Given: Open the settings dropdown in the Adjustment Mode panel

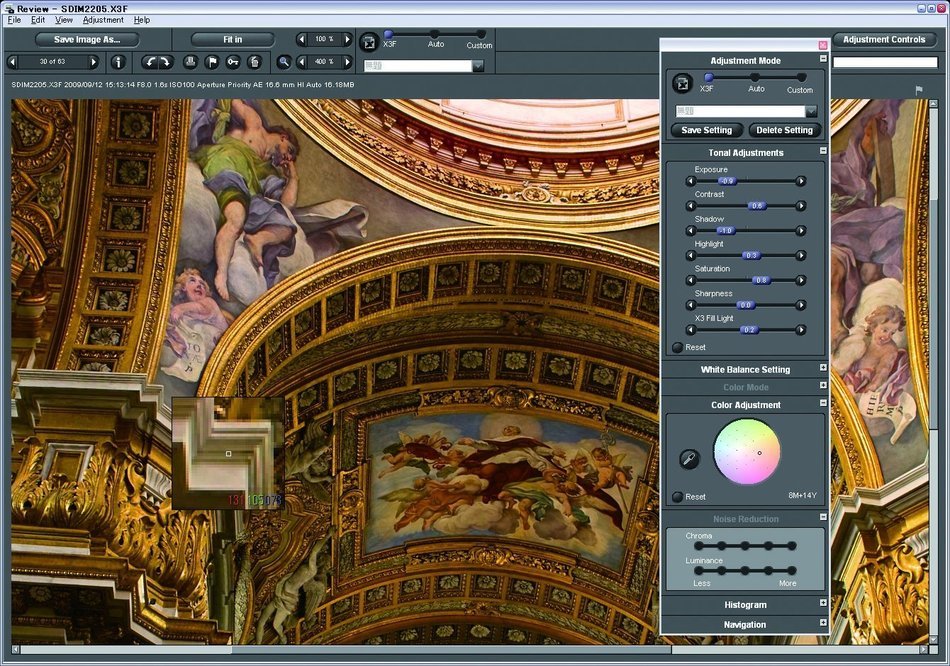Looking at the screenshot, I should click(811, 112).
